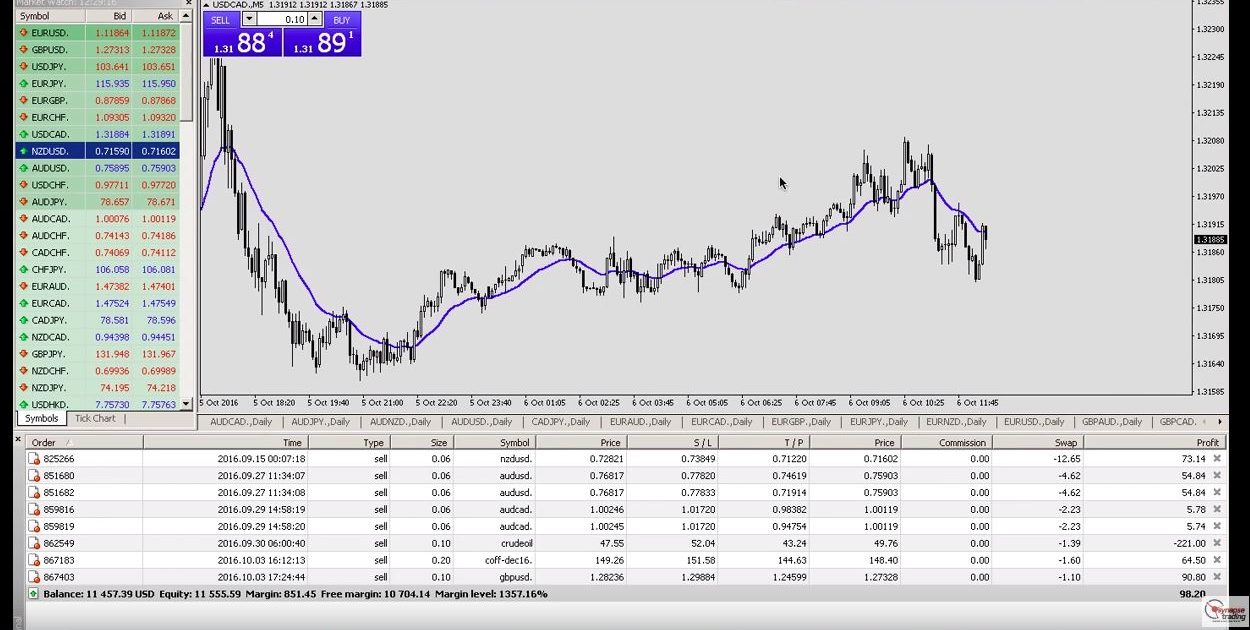Click the green balance icon in the summary row
The height and width of the screenshot is (630, 1250).
[34, 594]
